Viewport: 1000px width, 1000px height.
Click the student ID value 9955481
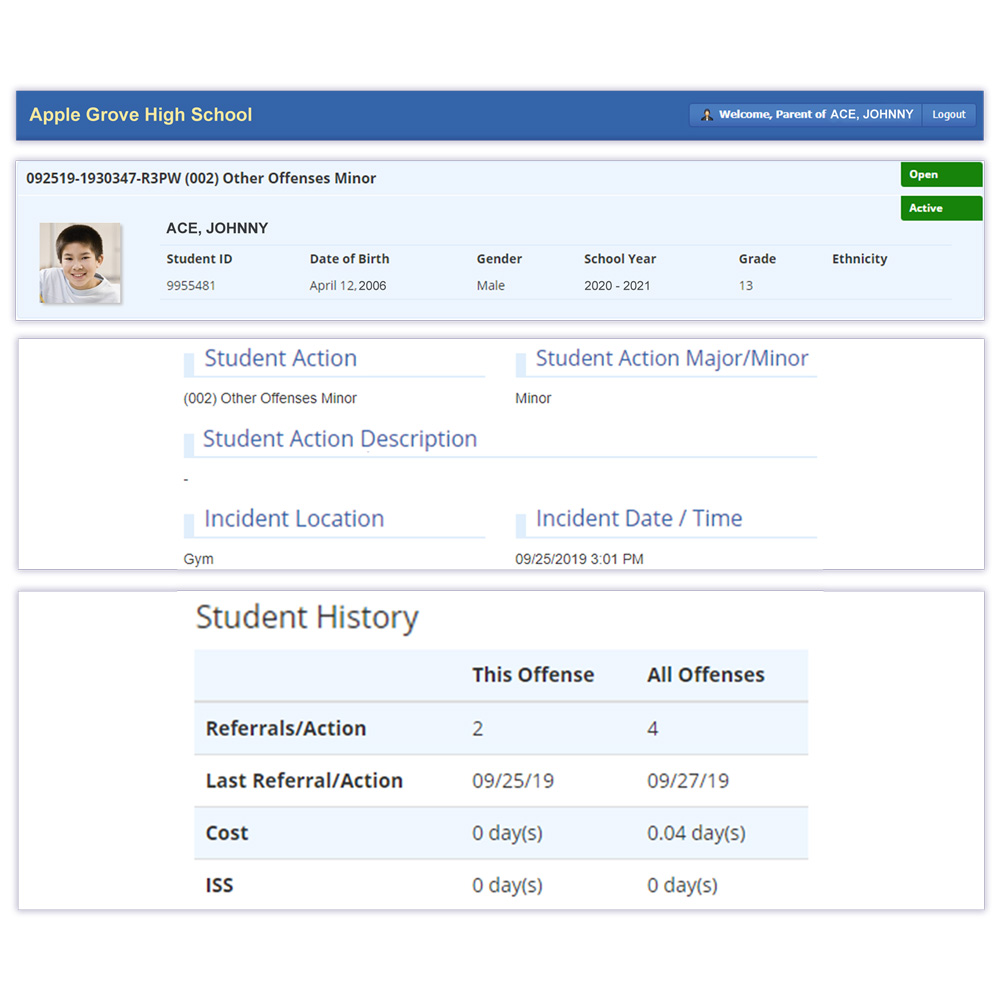pos(191,286)
